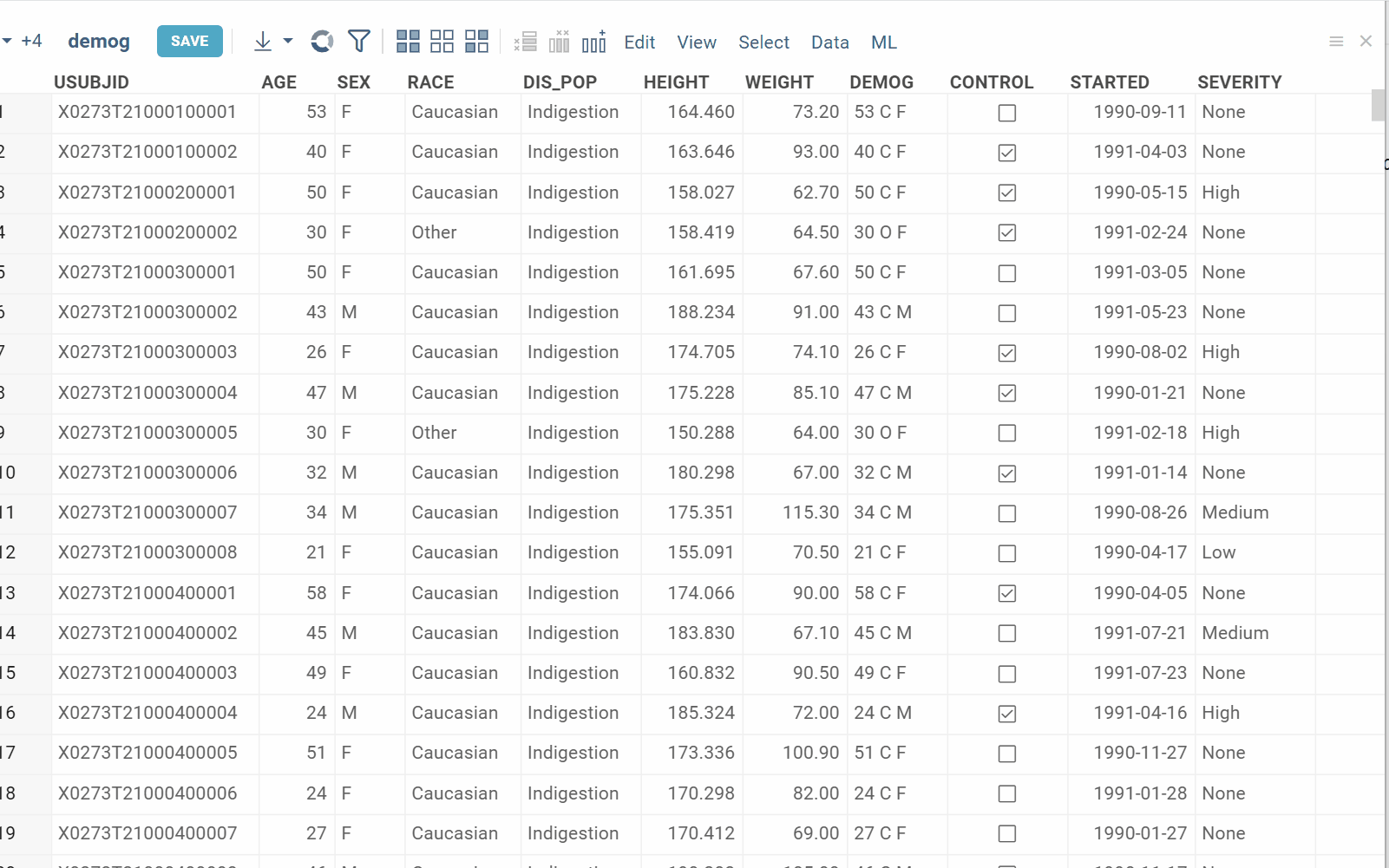Expand the download options dropdown arrow

pos(288,42)
